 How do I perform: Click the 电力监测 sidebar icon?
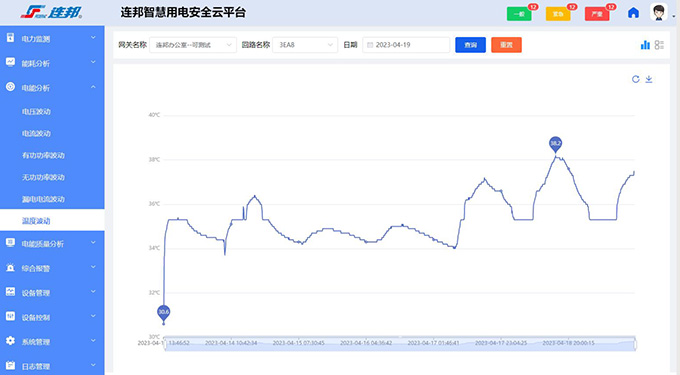tap(10, 38)
